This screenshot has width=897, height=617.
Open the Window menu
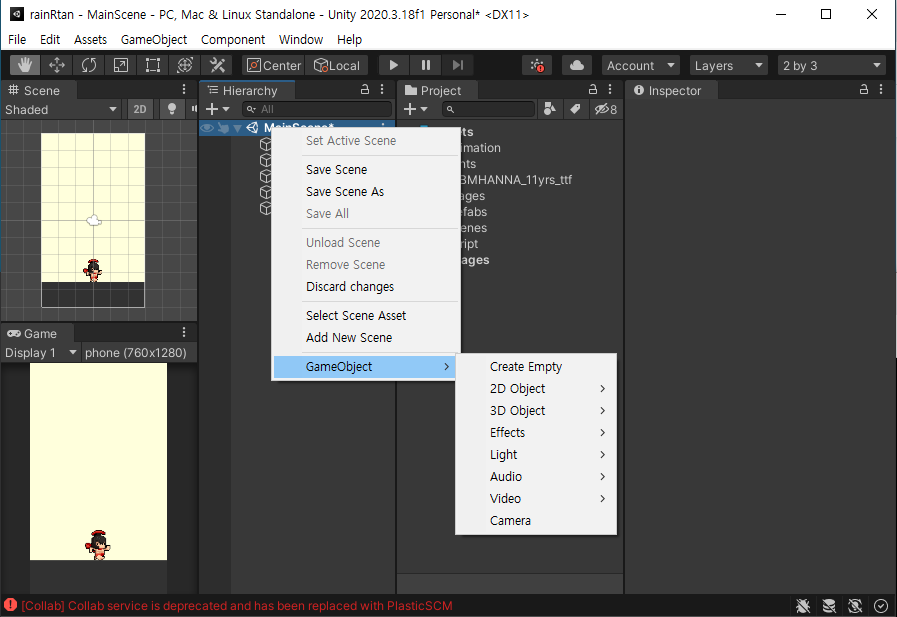coord(301,39)
